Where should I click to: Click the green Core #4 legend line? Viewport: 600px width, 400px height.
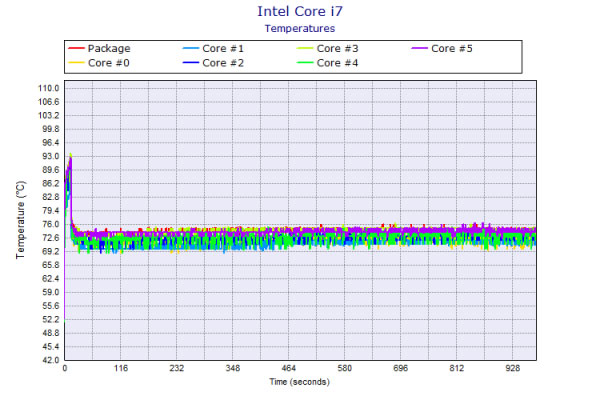(305, 63)
